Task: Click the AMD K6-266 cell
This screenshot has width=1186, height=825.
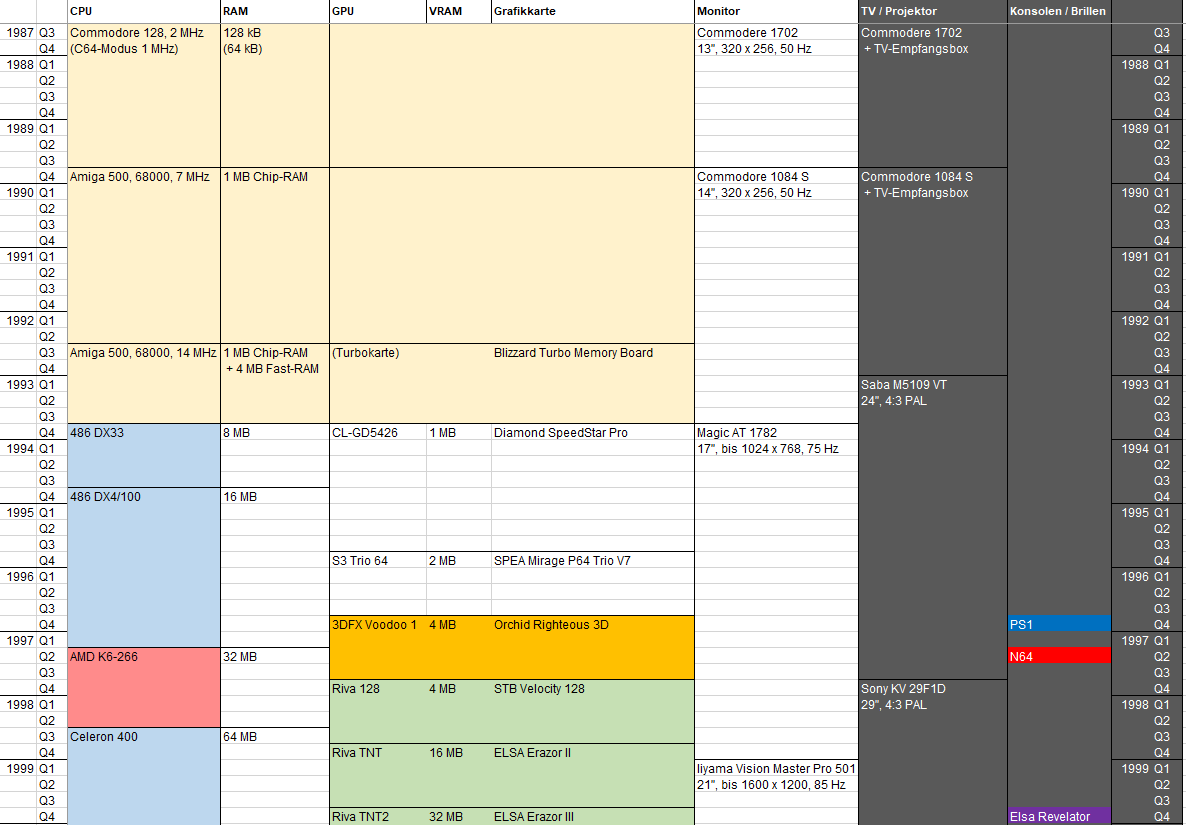Action: [x=144, y=656]
